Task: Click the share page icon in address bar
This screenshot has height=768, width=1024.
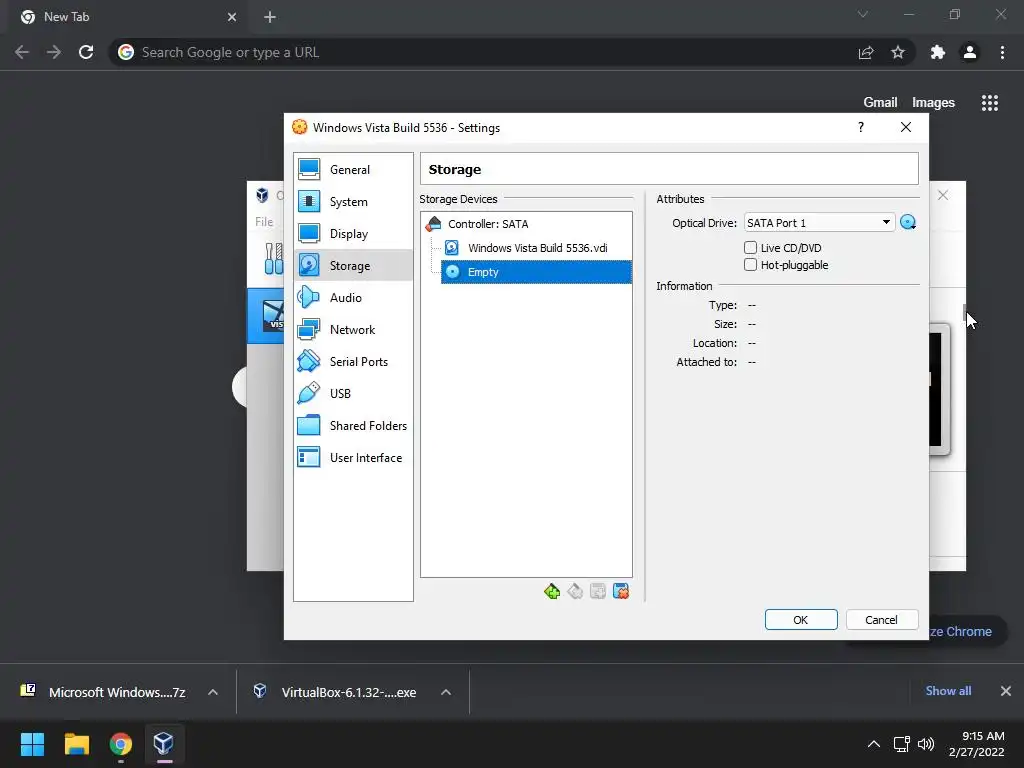Action: [x=866, y=52]
